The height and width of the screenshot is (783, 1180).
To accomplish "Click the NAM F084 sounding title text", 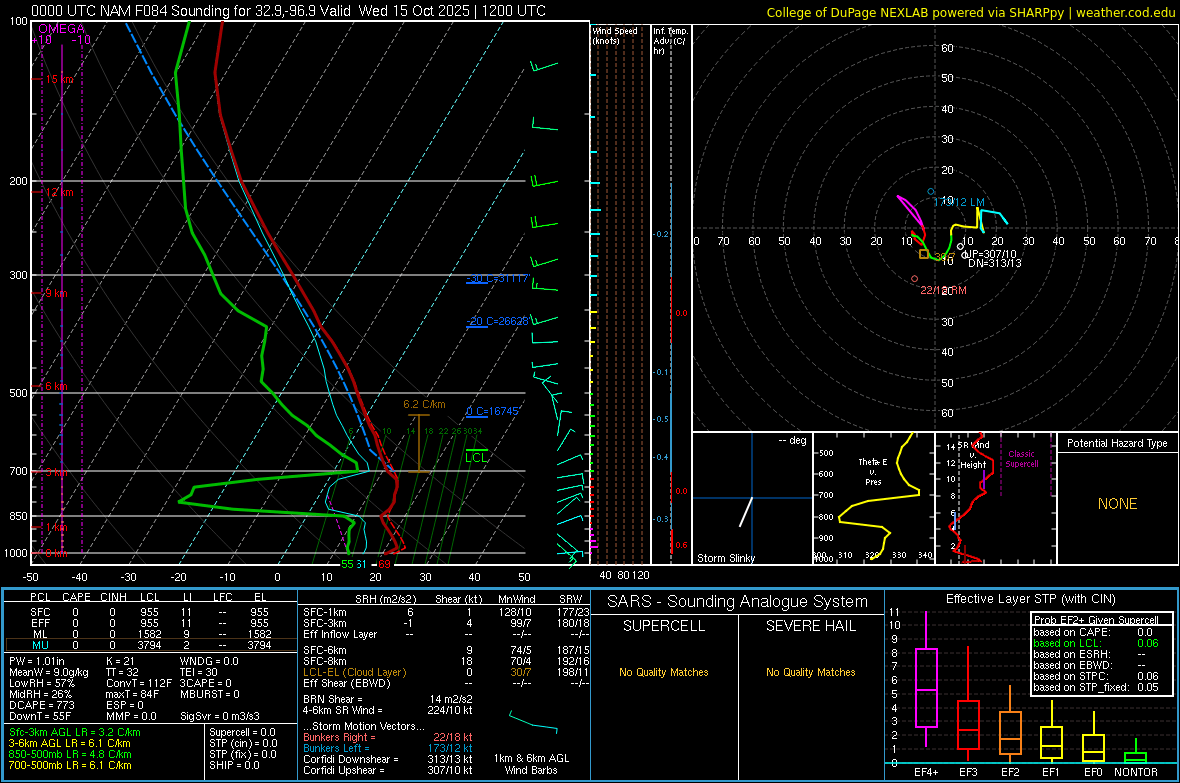I will pyautogui.click(x=288, y=11).
